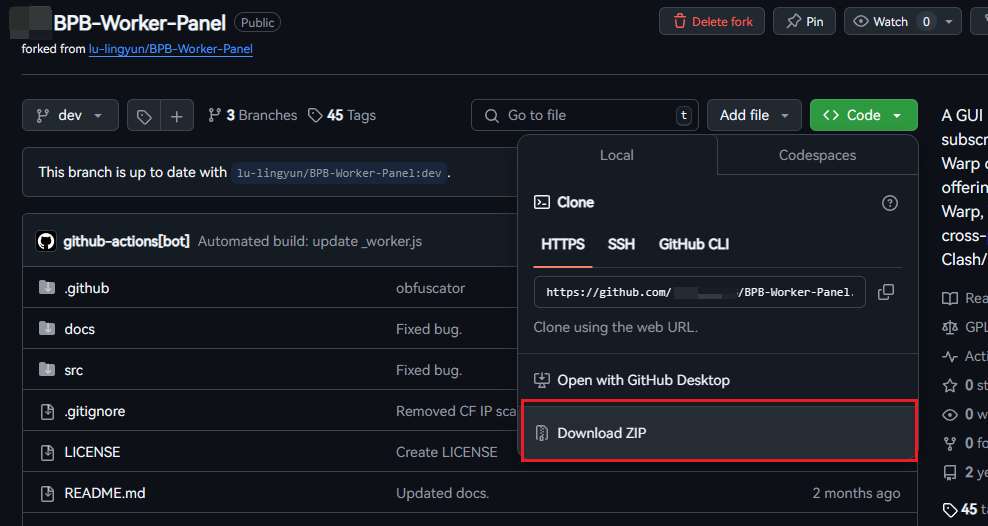Click the Go to file search field
The width and height of the screenshot is (988, 526).
(x=585, y=115)
